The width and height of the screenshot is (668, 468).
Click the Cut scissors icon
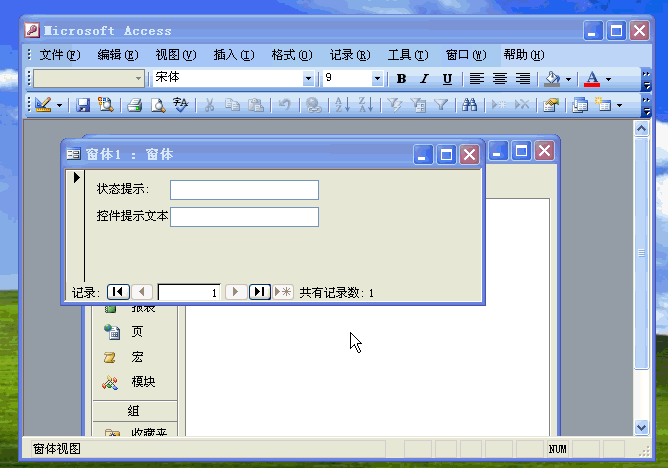point(209,105)
